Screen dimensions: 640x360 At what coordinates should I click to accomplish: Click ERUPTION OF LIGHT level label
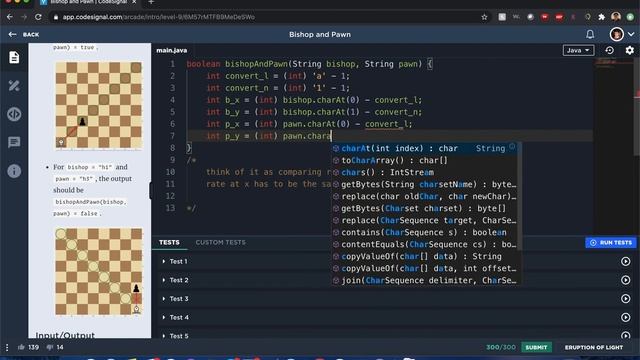(x=593, y=347)
